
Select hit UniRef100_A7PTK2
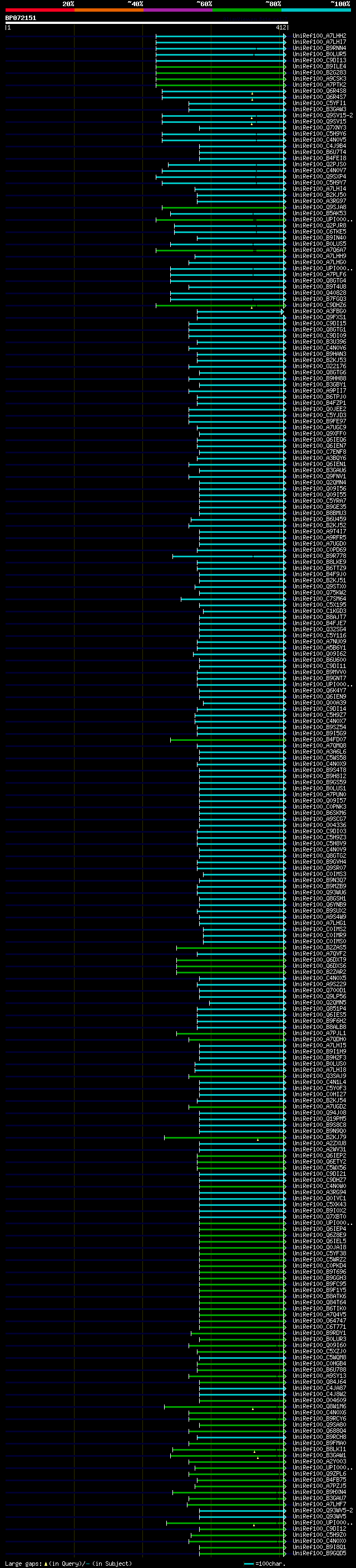pos(319,85)
